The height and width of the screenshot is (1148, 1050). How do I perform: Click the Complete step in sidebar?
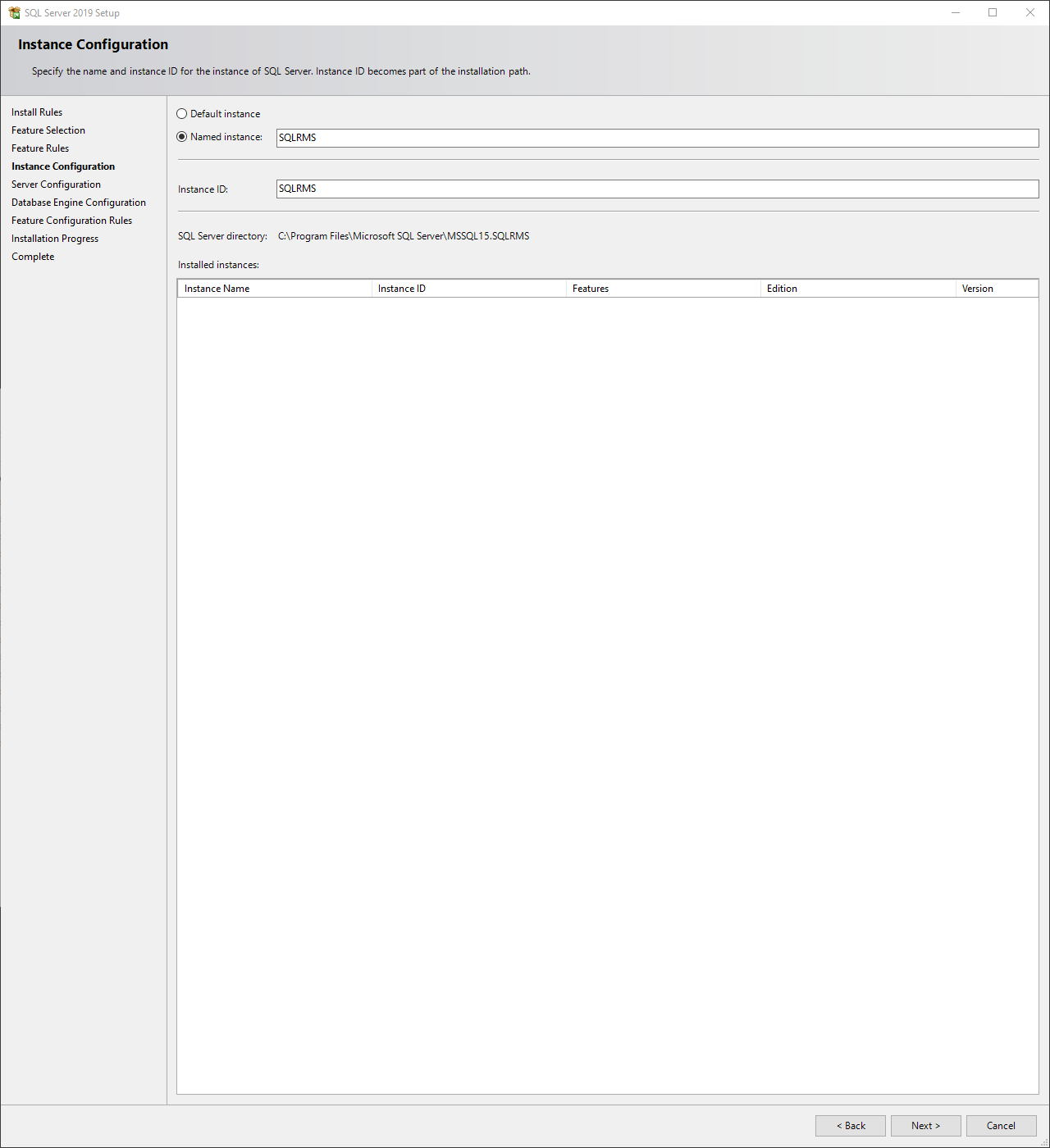point(33,257)
